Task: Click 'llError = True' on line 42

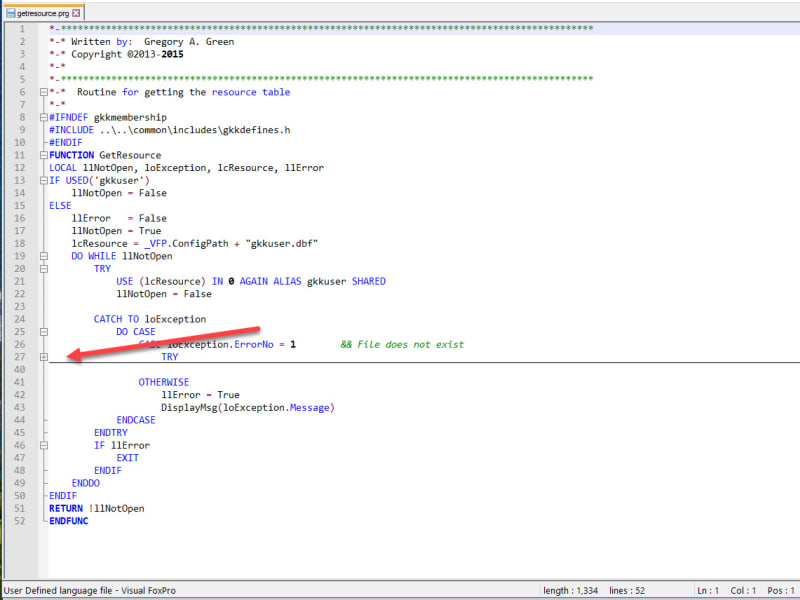Action: pos(201,395)
